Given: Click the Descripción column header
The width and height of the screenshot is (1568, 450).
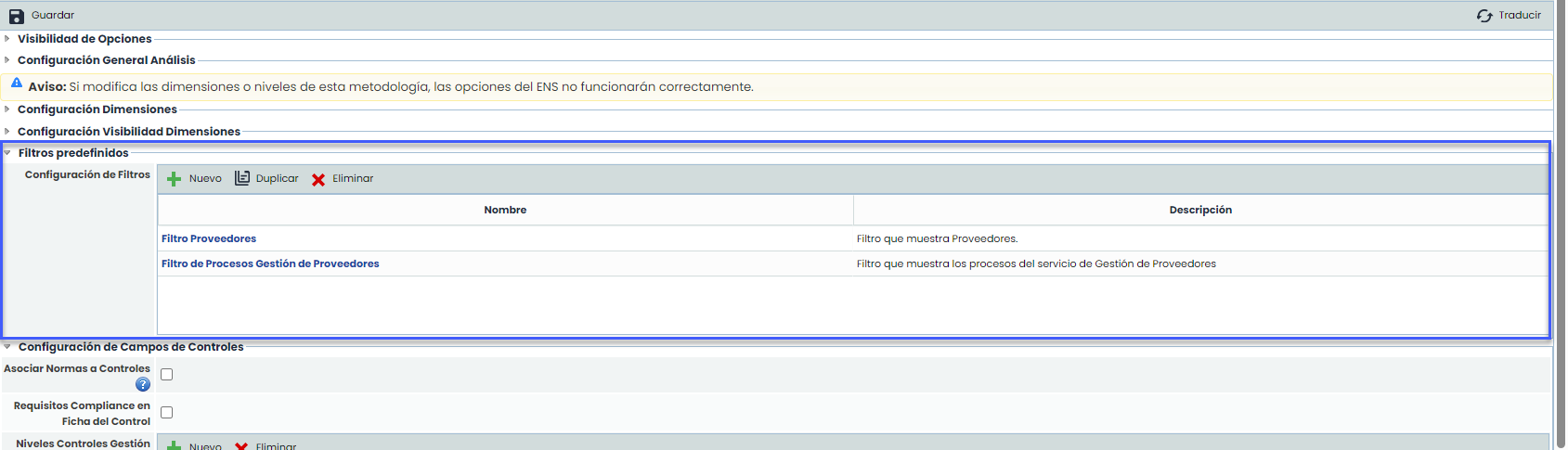Looking at the screenshot, I should click(x=1200, y=210).
